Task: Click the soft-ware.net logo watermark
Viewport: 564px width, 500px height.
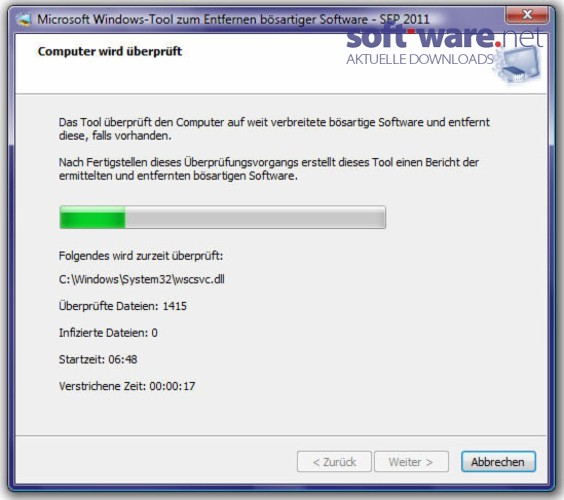Action: click(445, 37)
